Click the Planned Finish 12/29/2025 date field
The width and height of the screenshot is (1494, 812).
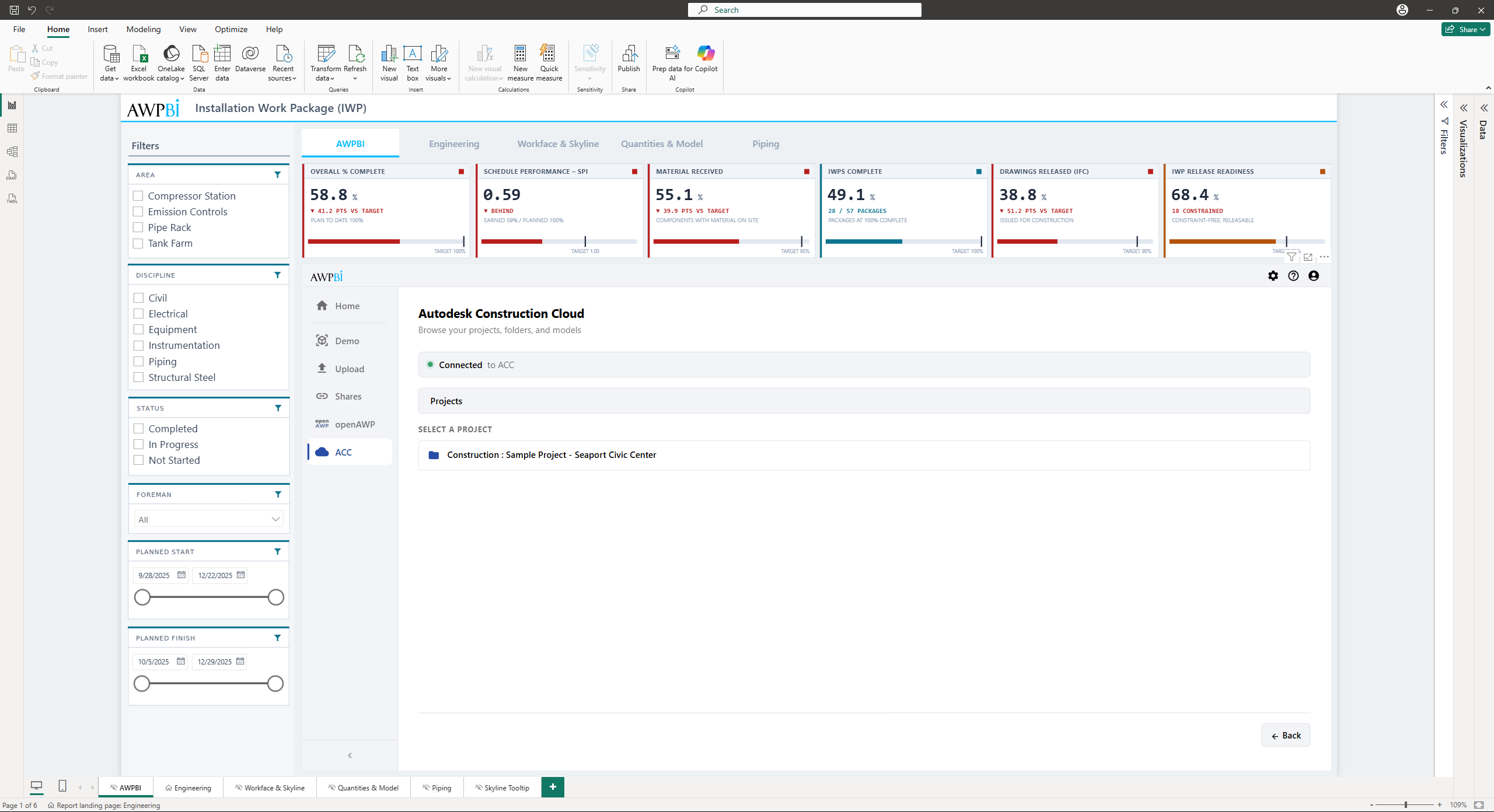click(219, 661)
